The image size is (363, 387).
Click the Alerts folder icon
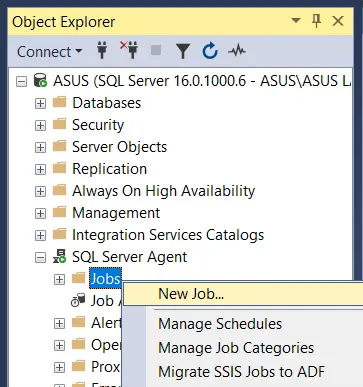pos(79,322)
